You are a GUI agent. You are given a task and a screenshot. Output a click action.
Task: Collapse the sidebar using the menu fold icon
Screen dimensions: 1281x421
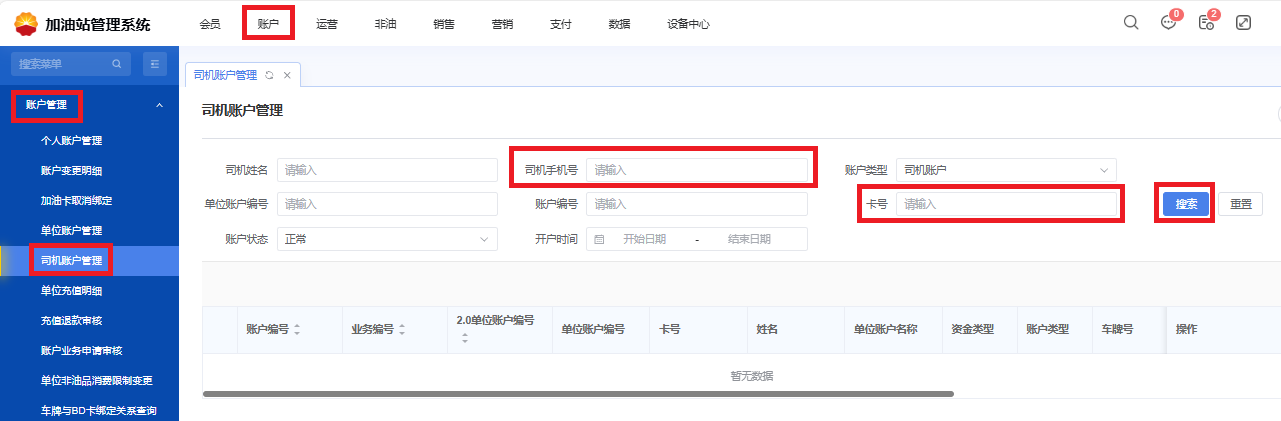click(155, 64)
